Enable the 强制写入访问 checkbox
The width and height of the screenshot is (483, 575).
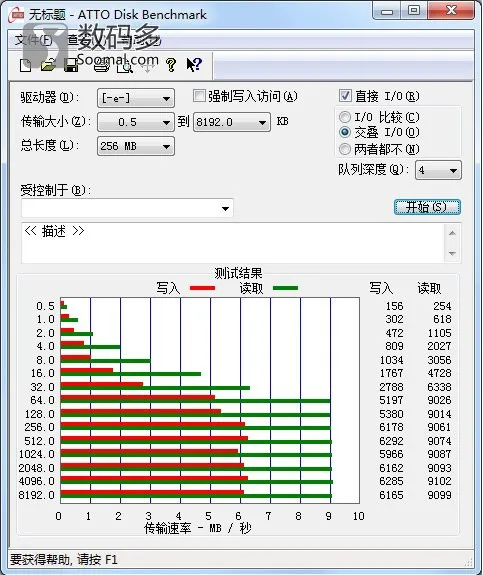(x=199, y=96)
